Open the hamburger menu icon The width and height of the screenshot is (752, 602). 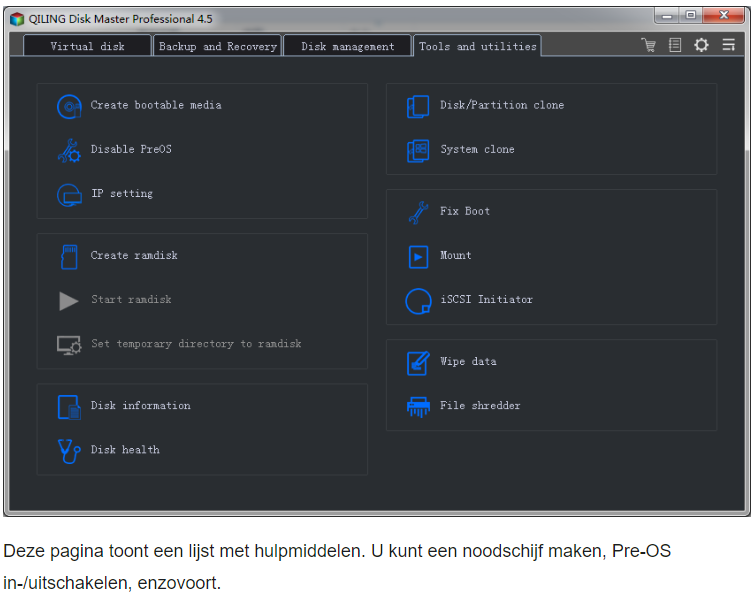tap(728, 45)
